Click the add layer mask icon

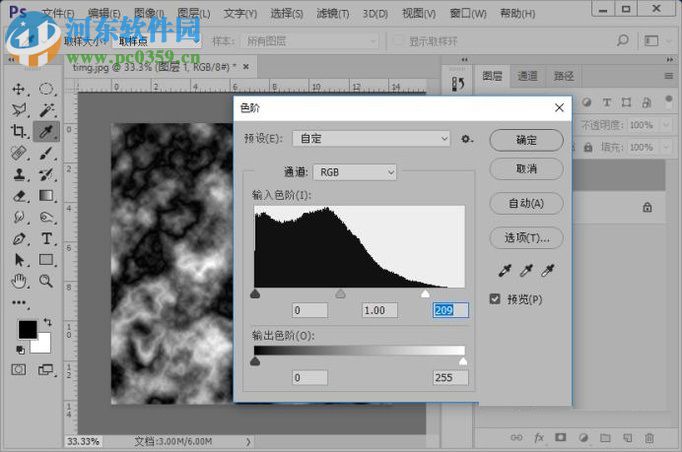coord(561,438)
